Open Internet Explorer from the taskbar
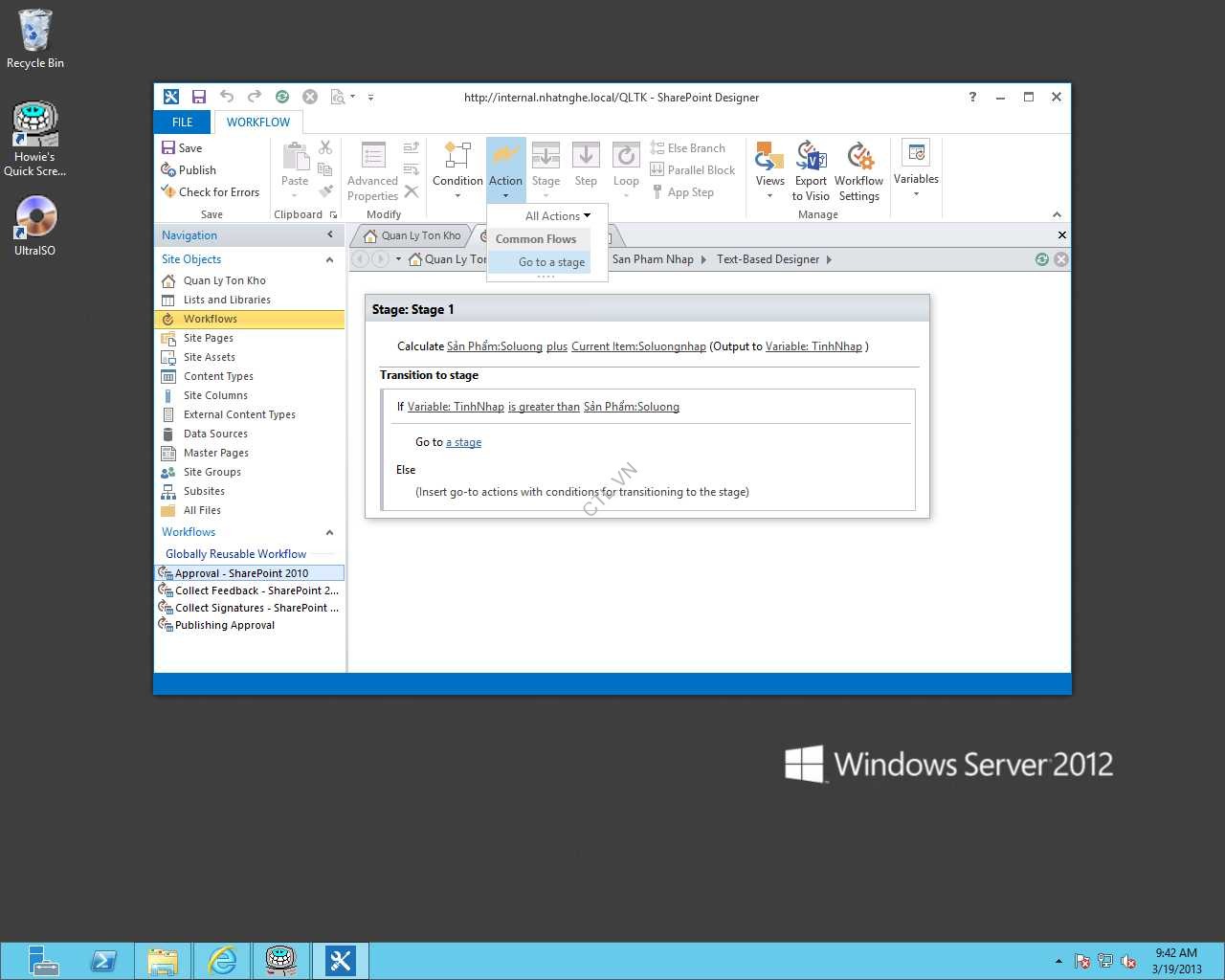This screenshot has height=980, width=1225. [222, 960]
